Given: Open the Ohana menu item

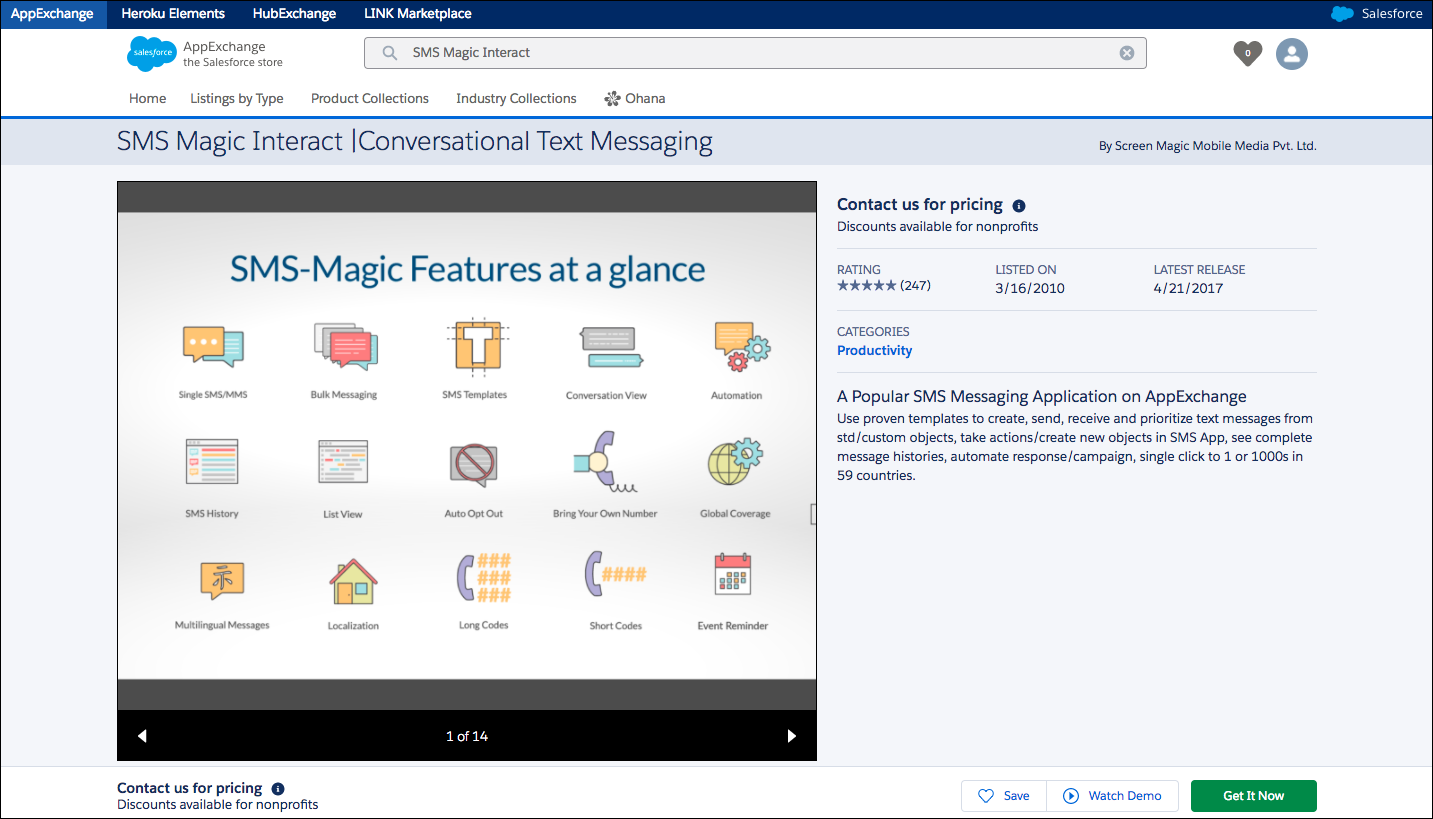Looking at the screenshot, I should (635, 99).
